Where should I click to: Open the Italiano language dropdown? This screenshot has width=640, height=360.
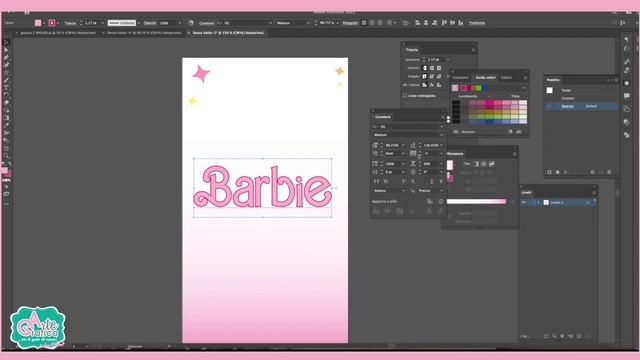(x=389, y=191)
